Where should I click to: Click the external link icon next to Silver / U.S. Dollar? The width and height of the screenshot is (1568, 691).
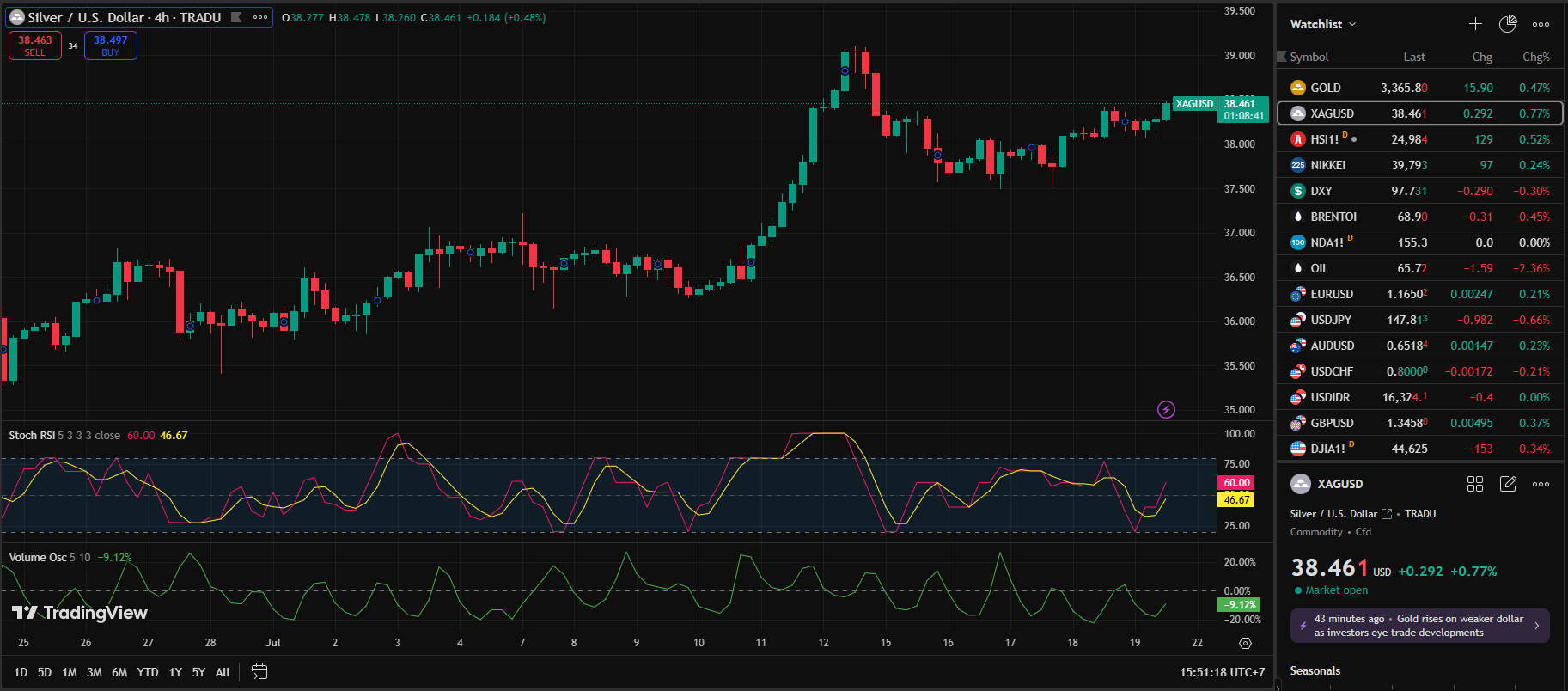tap(1387, 514)
